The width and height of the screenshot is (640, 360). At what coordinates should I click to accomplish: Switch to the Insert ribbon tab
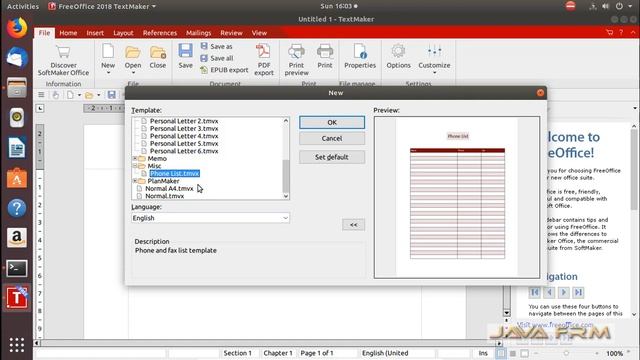[95, 33]
